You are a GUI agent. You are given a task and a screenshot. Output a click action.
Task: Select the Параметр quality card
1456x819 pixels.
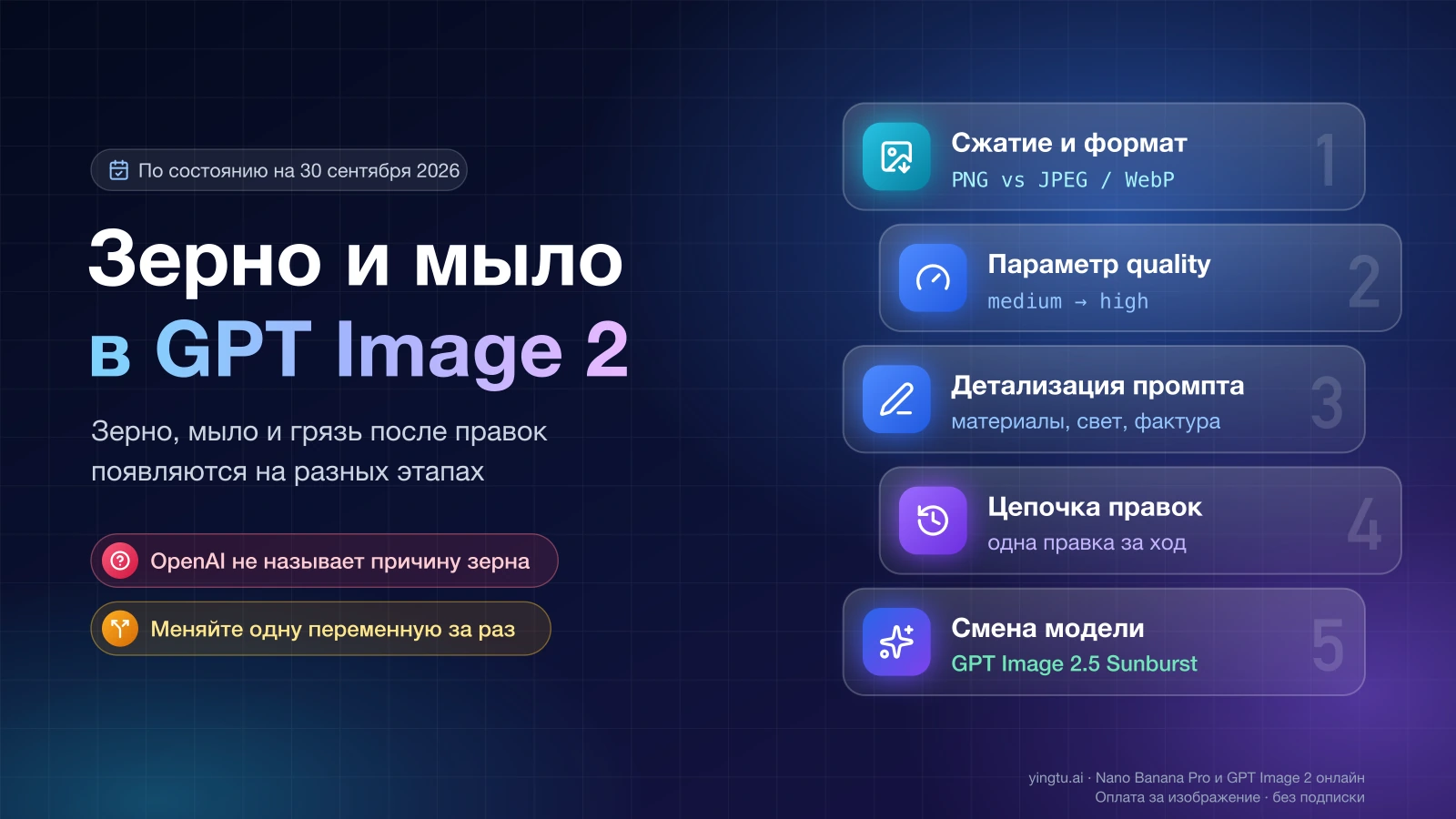point(1140,278)
